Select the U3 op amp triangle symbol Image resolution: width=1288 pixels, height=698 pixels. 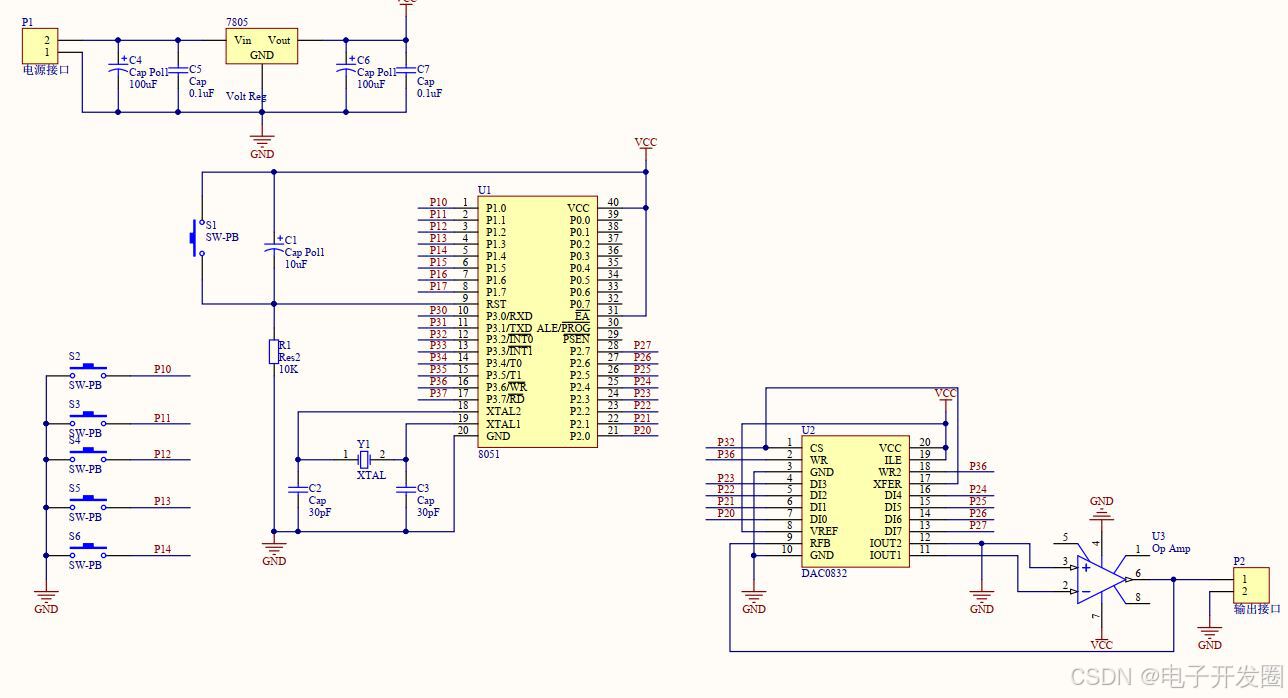[x=1101, y=579]
